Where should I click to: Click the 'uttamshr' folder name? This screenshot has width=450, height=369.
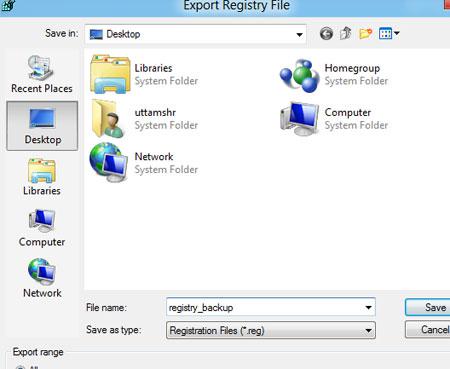155,113
